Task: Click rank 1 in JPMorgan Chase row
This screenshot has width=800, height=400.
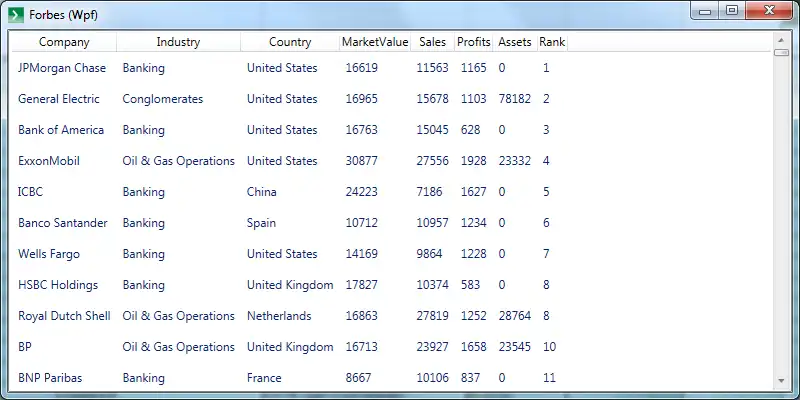Action: [546, 68]
